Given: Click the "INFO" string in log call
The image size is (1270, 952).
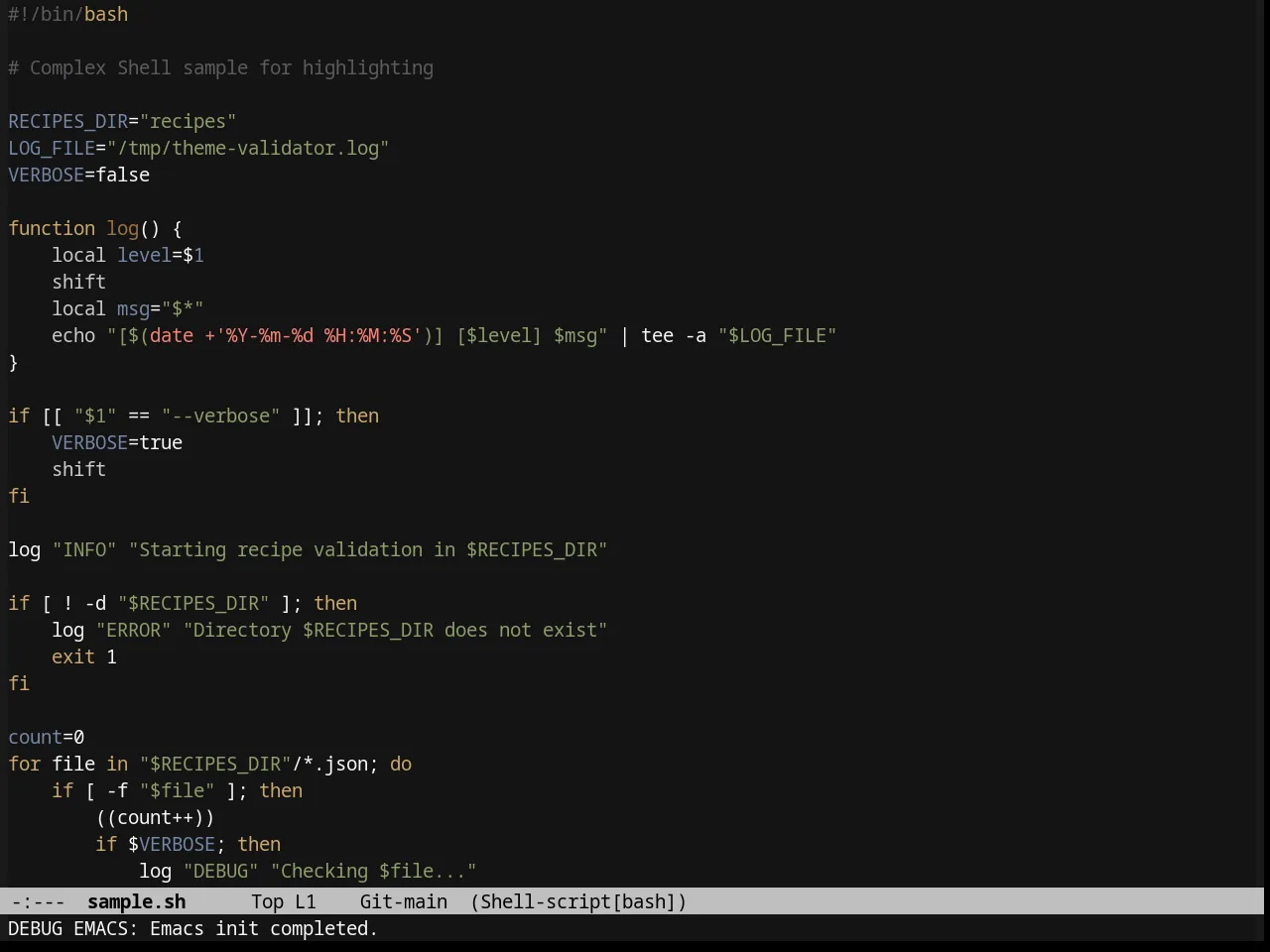Looking at the screenshot, I should (84, 549).
